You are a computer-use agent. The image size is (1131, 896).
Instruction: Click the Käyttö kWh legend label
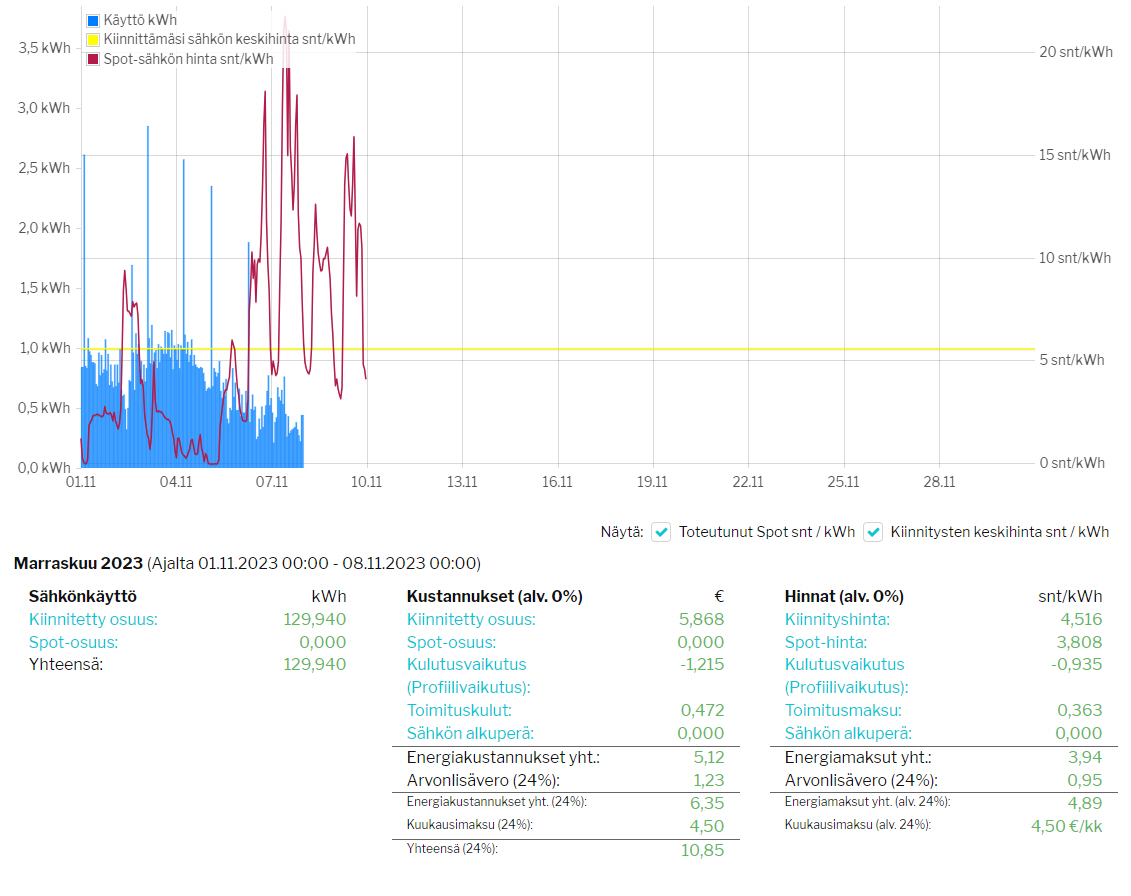[134, 20]
